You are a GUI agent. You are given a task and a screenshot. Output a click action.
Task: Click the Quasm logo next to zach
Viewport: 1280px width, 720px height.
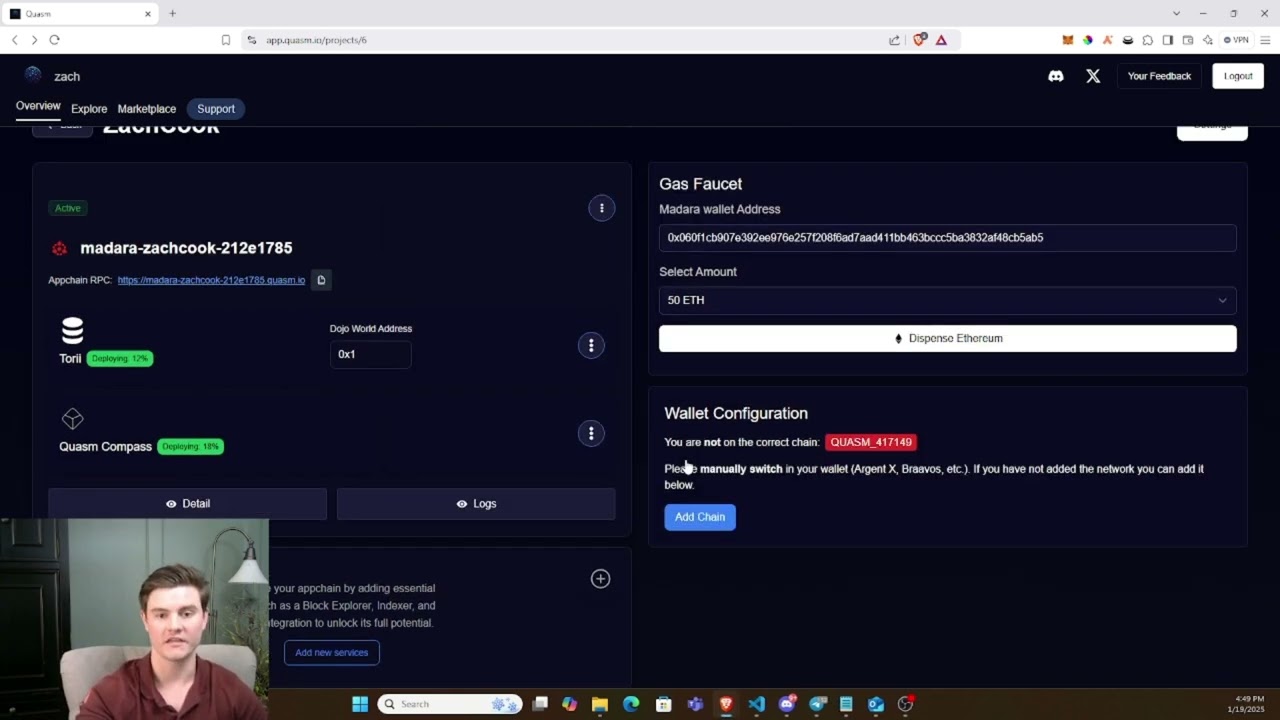(x=33, y=75)
